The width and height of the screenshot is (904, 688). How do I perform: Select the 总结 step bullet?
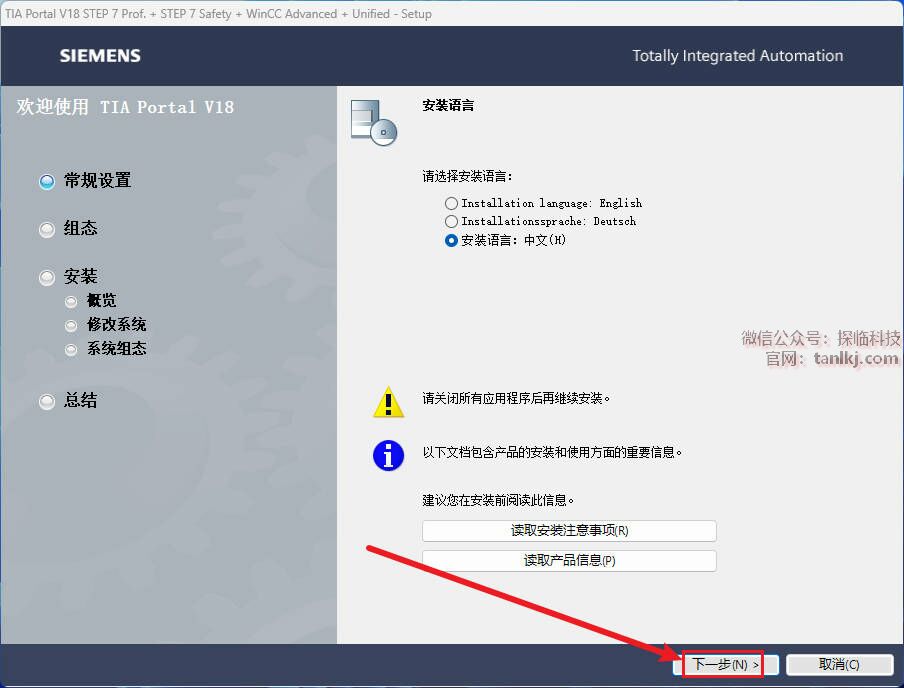pyautogui.click(x=47, y=401)
